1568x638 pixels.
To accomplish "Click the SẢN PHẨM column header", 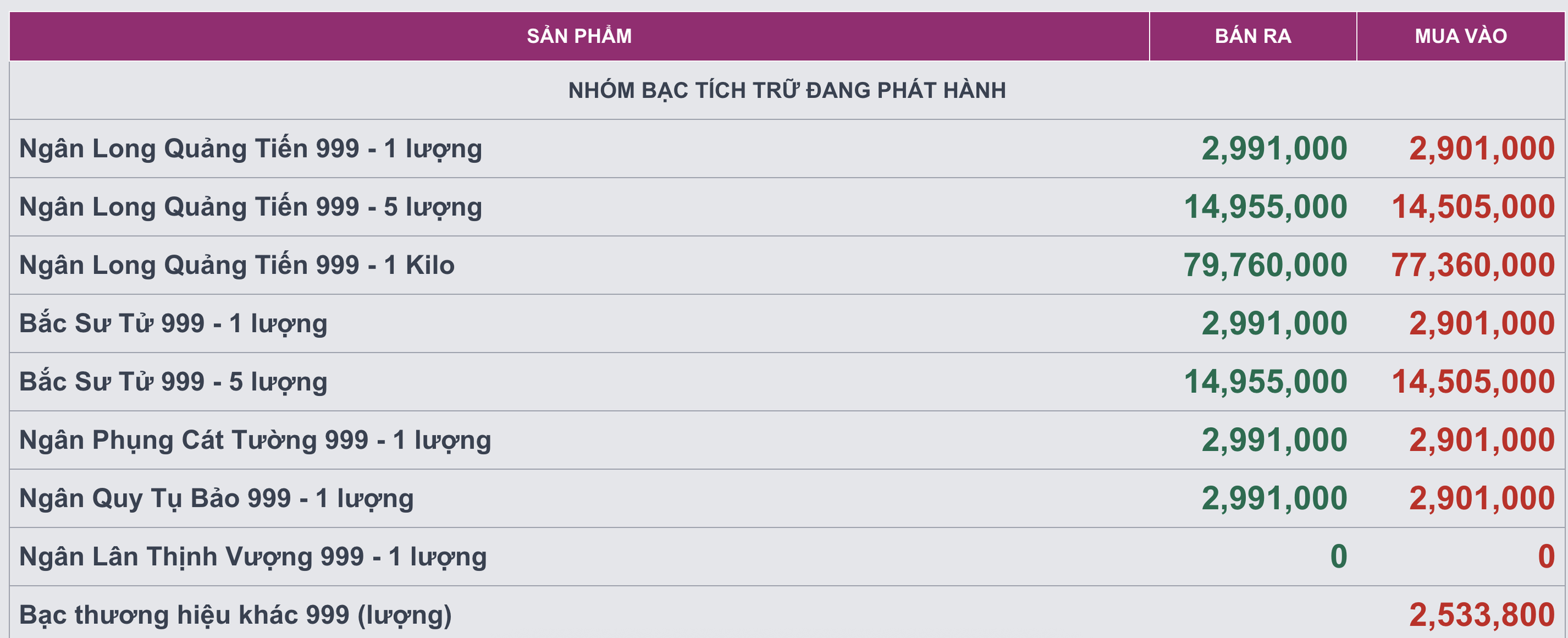I will pos(579,36).
